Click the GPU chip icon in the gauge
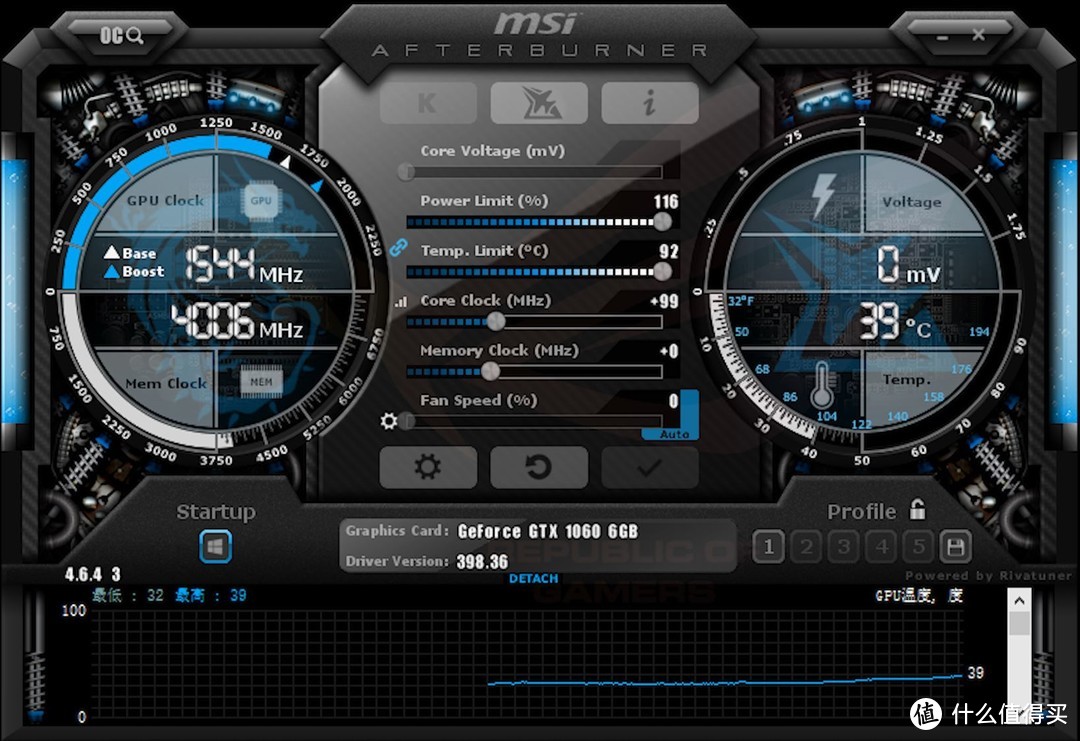This screenshot has width=1080, height=741. [x=260, y=201]
